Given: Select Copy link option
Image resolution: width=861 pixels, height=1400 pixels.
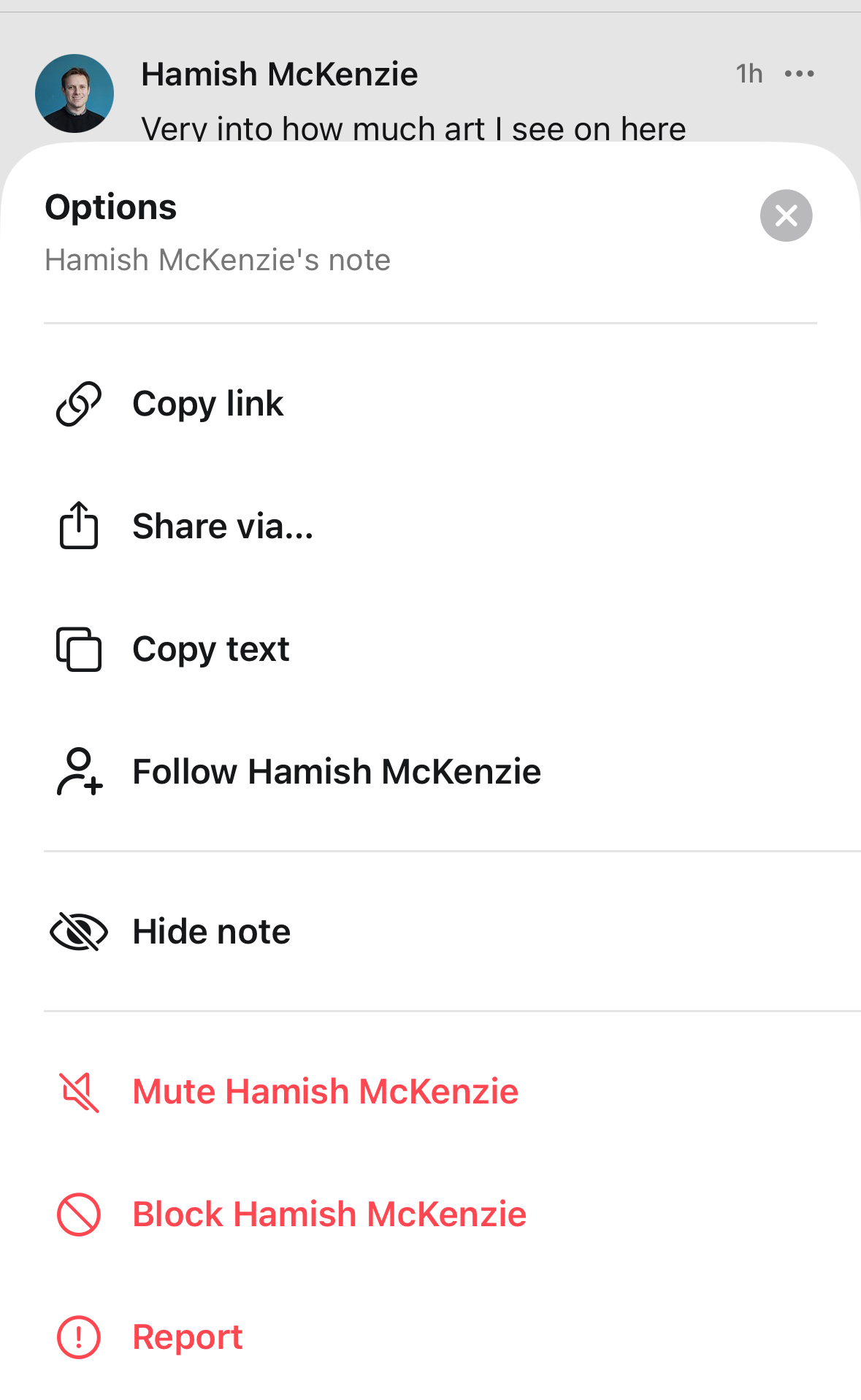Looking at the screenshot, I should [x=430, y=403].
